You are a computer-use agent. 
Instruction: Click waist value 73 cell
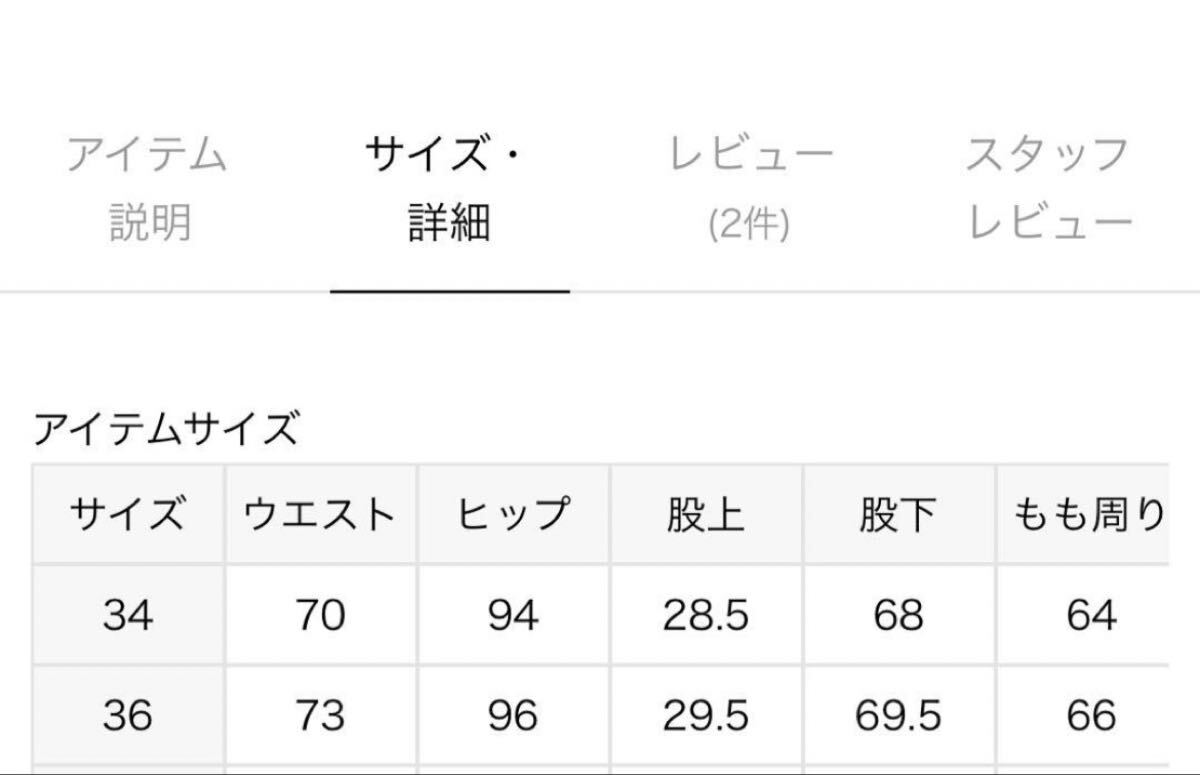coord(320,716)
